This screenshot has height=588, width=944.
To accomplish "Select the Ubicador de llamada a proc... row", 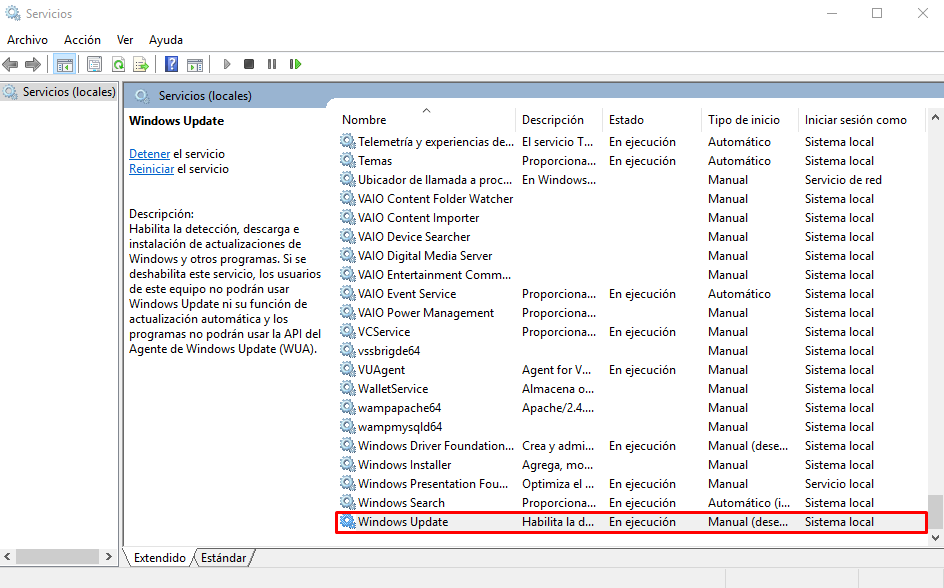I will click(x=631, y=179).
